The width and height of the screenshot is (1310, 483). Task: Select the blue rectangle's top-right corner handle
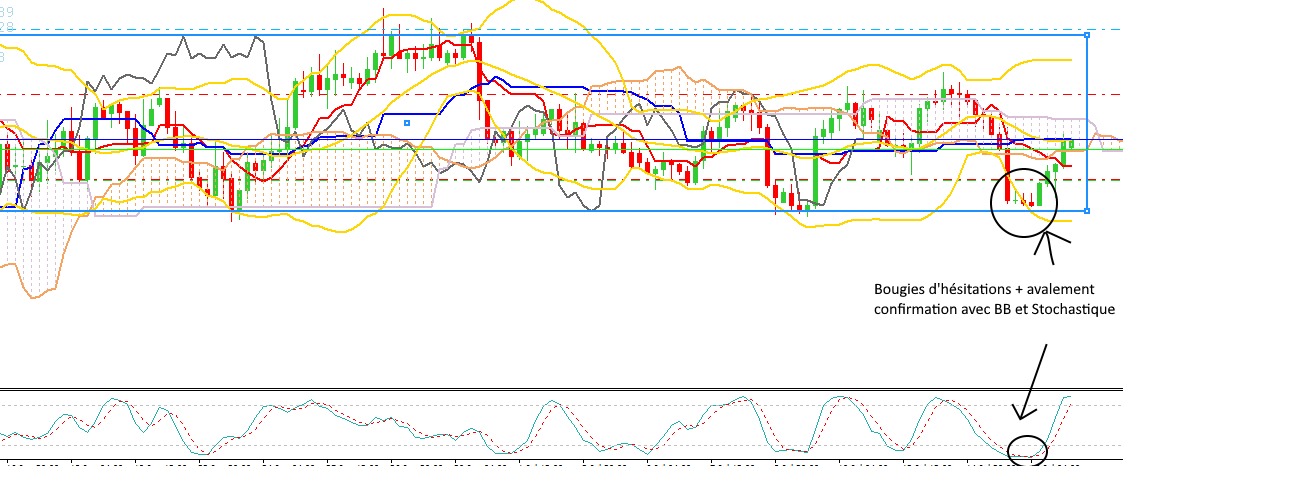pyautogui.click(x=1087, y=35)
